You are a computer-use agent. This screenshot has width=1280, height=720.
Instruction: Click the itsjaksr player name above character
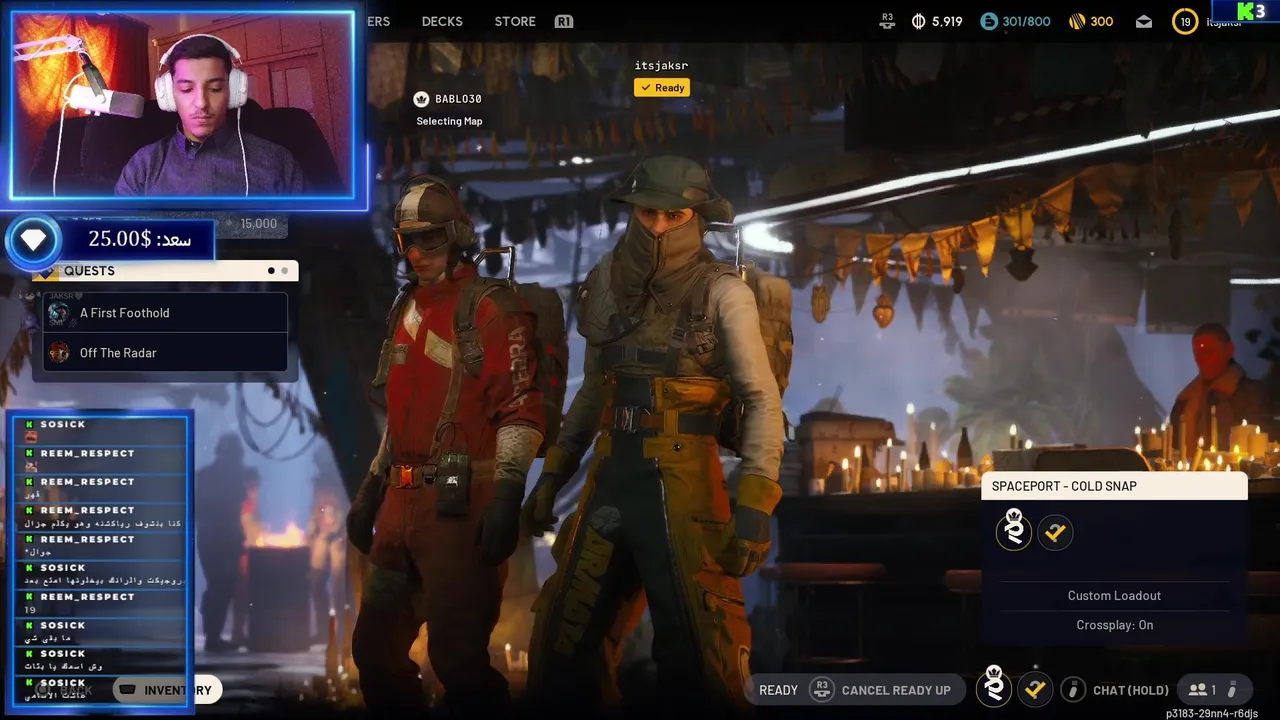click(661, 66)
